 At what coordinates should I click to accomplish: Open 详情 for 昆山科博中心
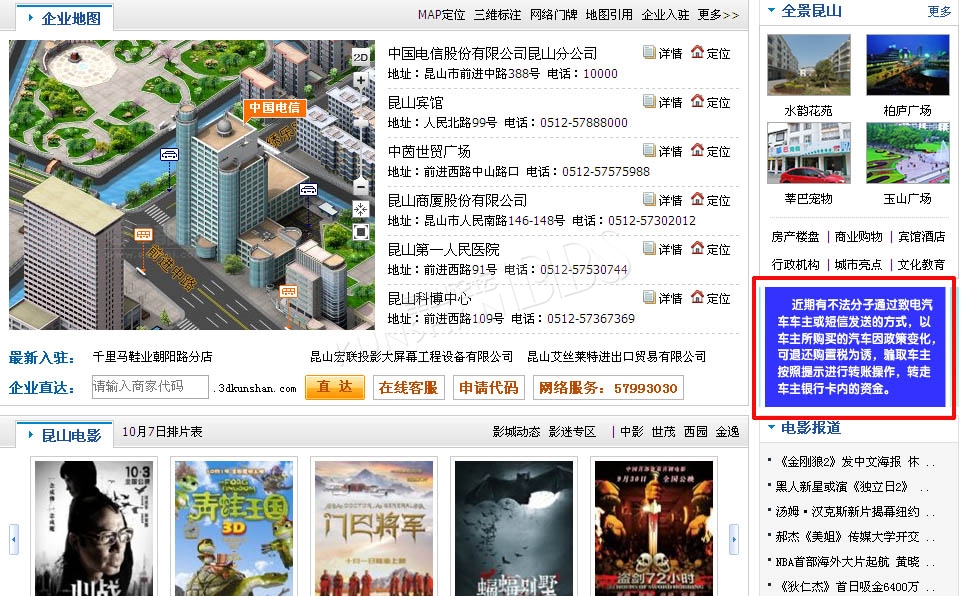point(663,298)
